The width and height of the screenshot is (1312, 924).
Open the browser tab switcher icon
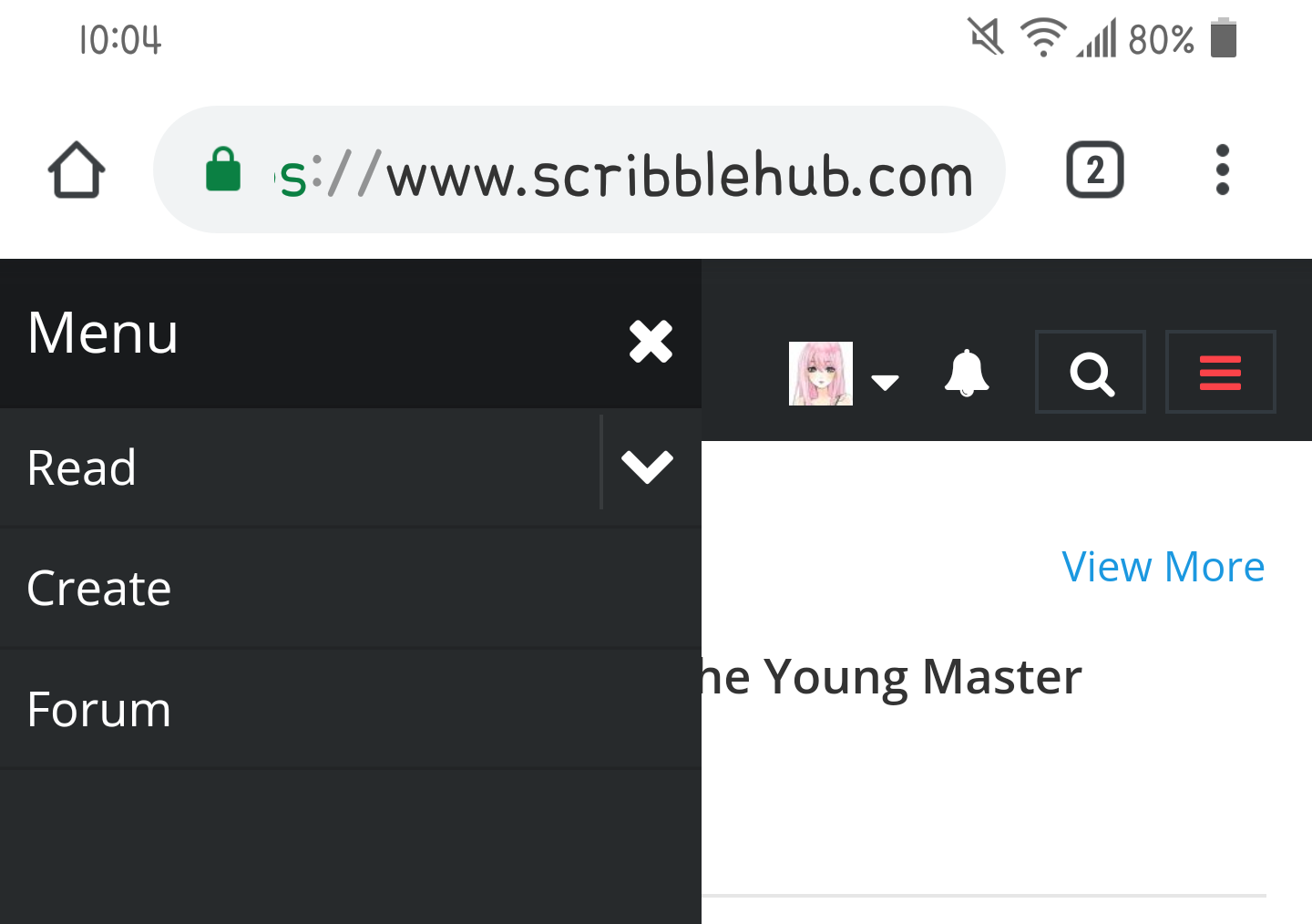coord(1095,170)
